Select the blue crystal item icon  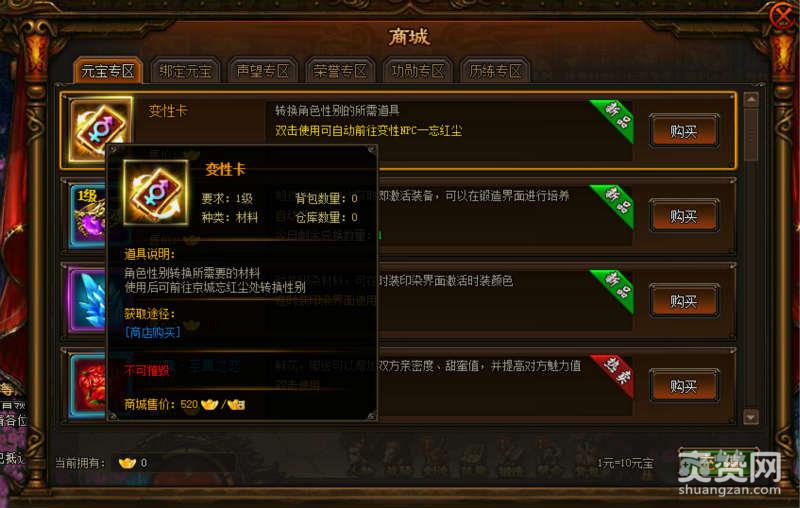(88, 300)
